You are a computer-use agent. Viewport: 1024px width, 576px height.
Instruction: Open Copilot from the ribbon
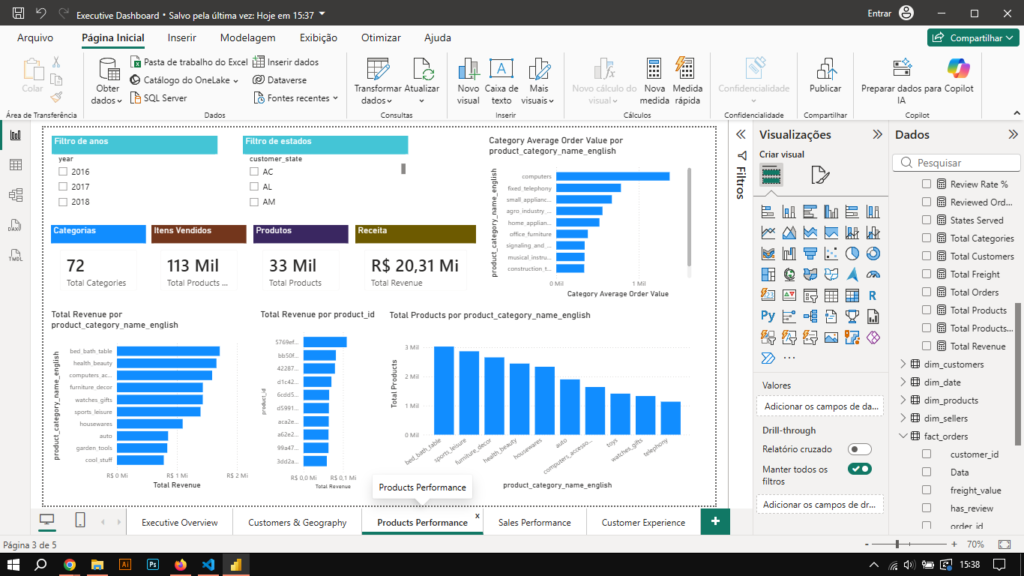click(x=958, y=76)
